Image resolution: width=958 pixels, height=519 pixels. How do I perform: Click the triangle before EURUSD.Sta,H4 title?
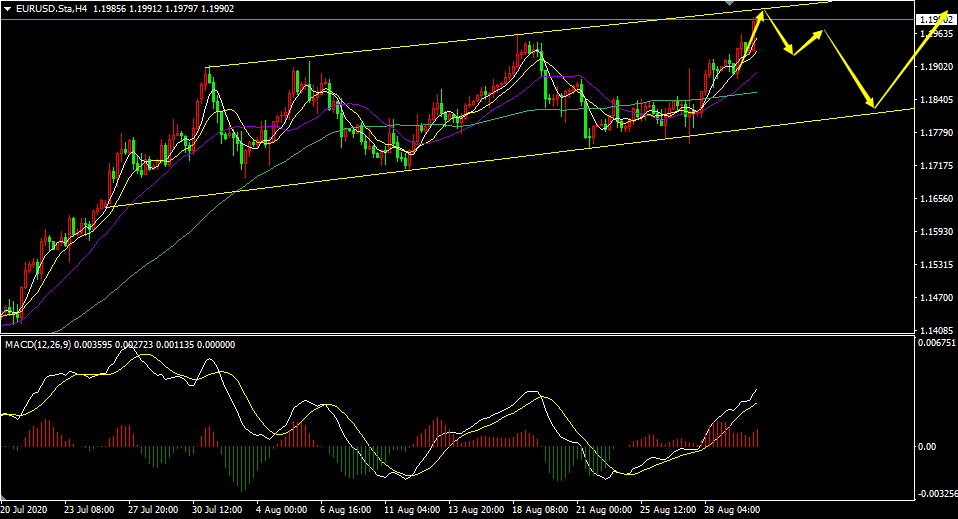7,9
